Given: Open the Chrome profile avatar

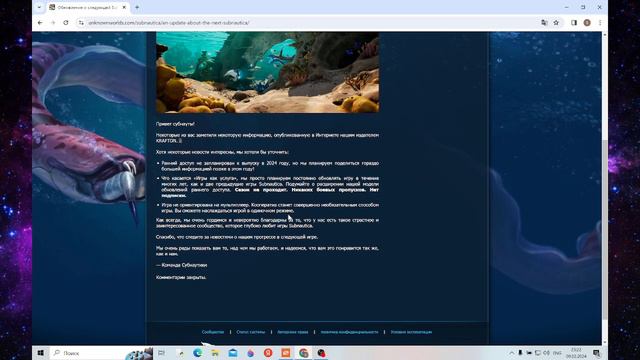Looking at the screenshot, I should pos(587,23).
